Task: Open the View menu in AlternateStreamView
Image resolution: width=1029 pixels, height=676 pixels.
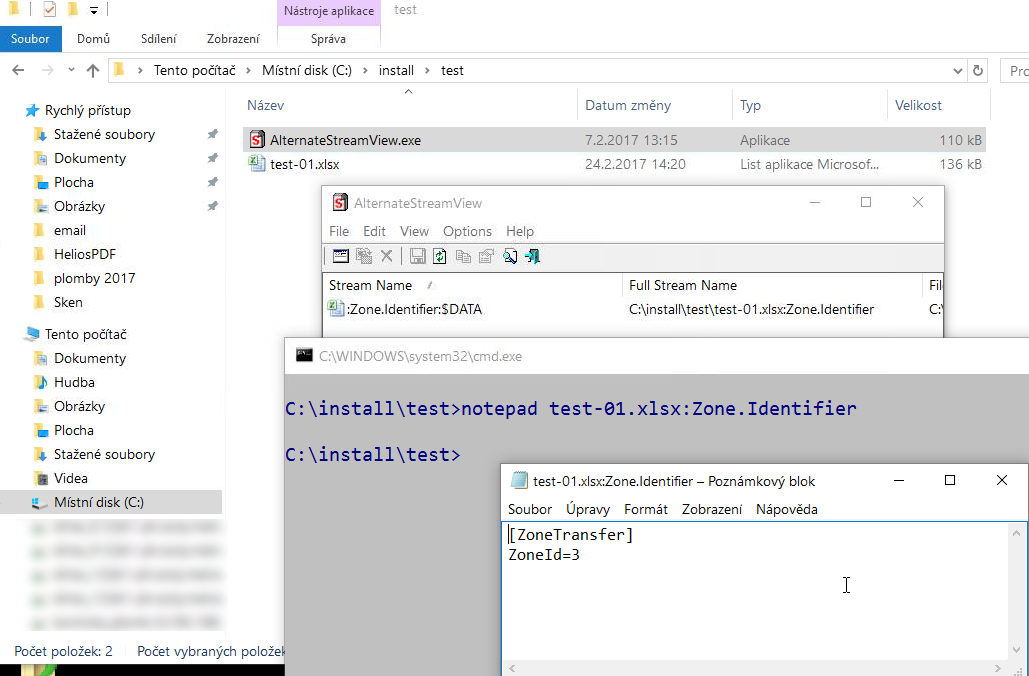Action: coord(414,231)
